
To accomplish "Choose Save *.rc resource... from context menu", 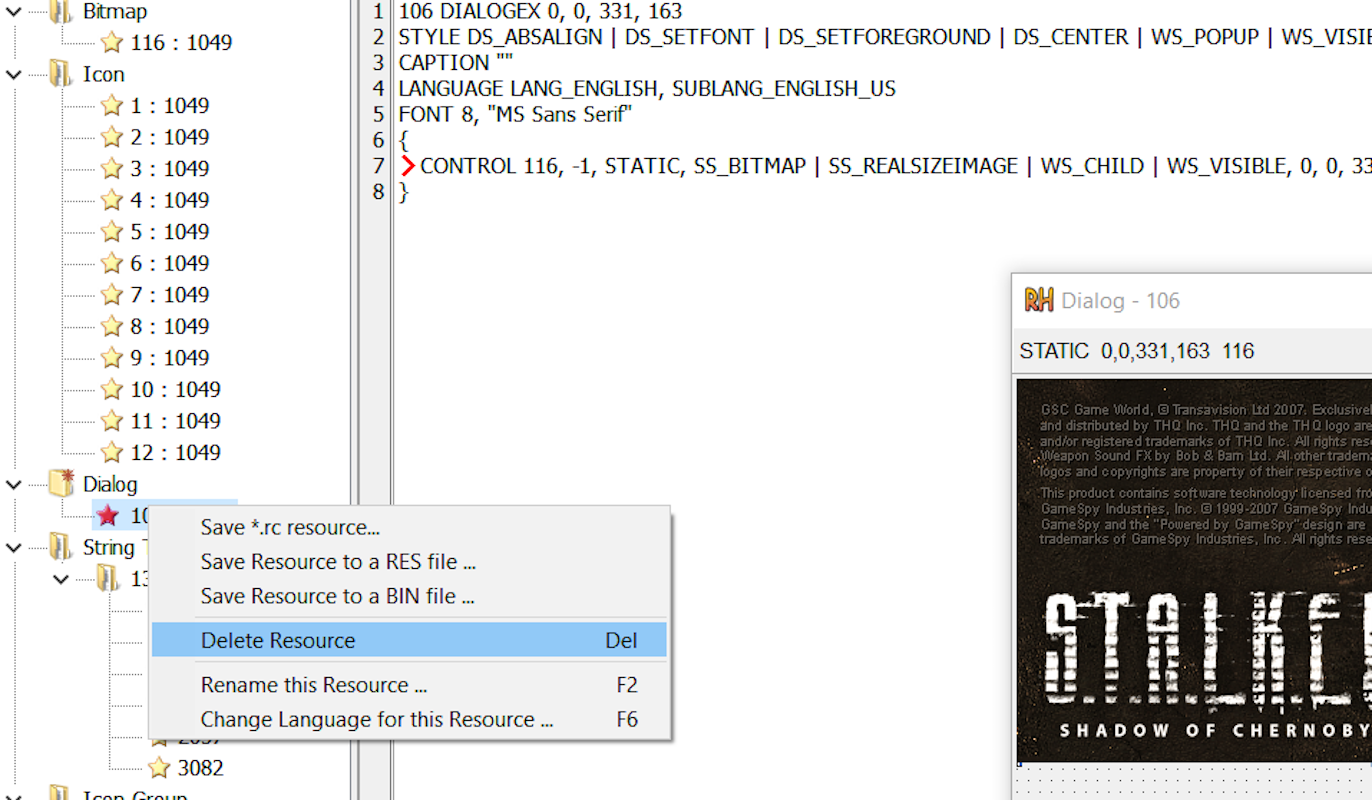I will pos(409,527).
